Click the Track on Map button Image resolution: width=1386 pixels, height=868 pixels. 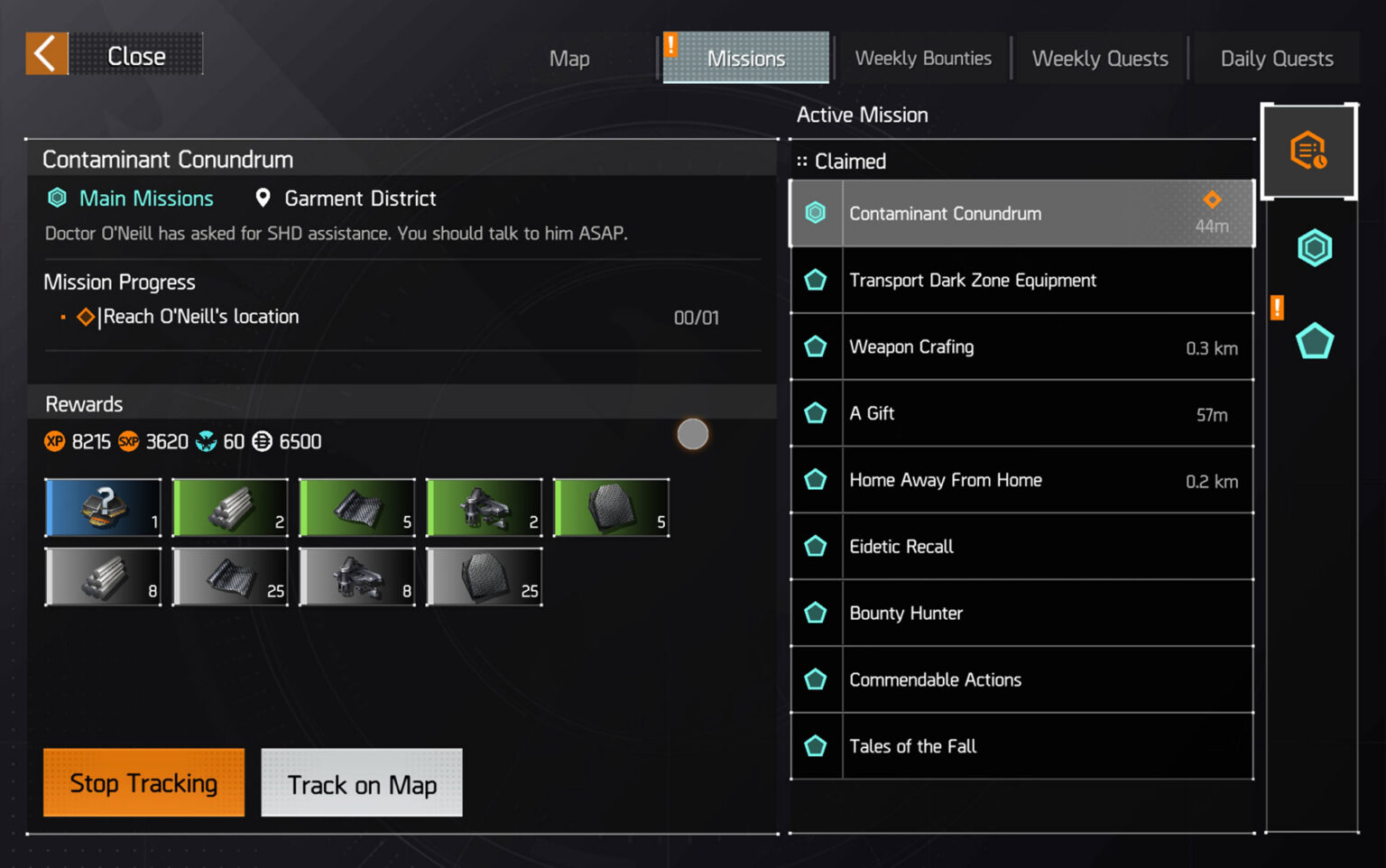361,783
